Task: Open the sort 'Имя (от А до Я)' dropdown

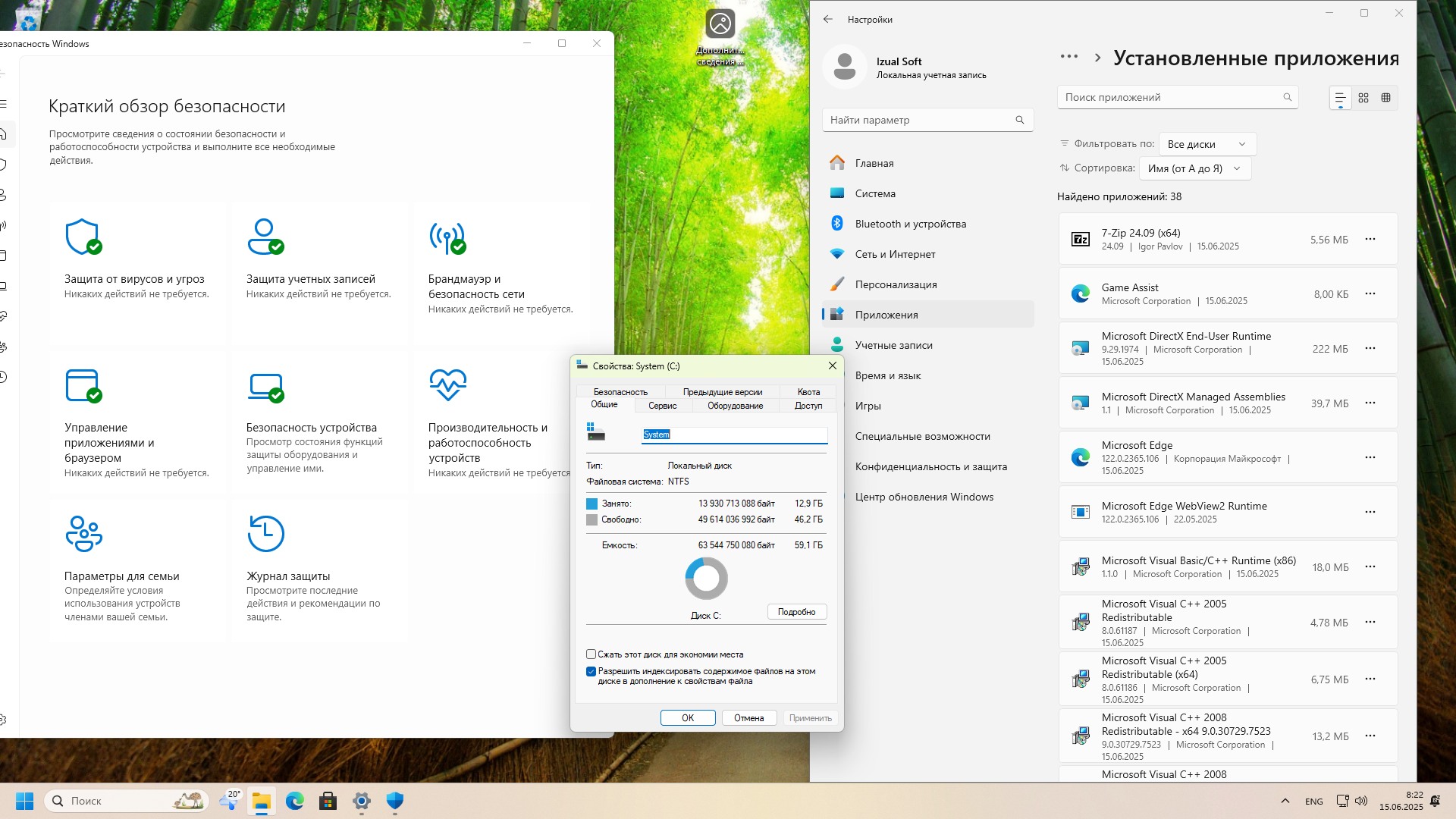Action: click(x=1195, y=168)
